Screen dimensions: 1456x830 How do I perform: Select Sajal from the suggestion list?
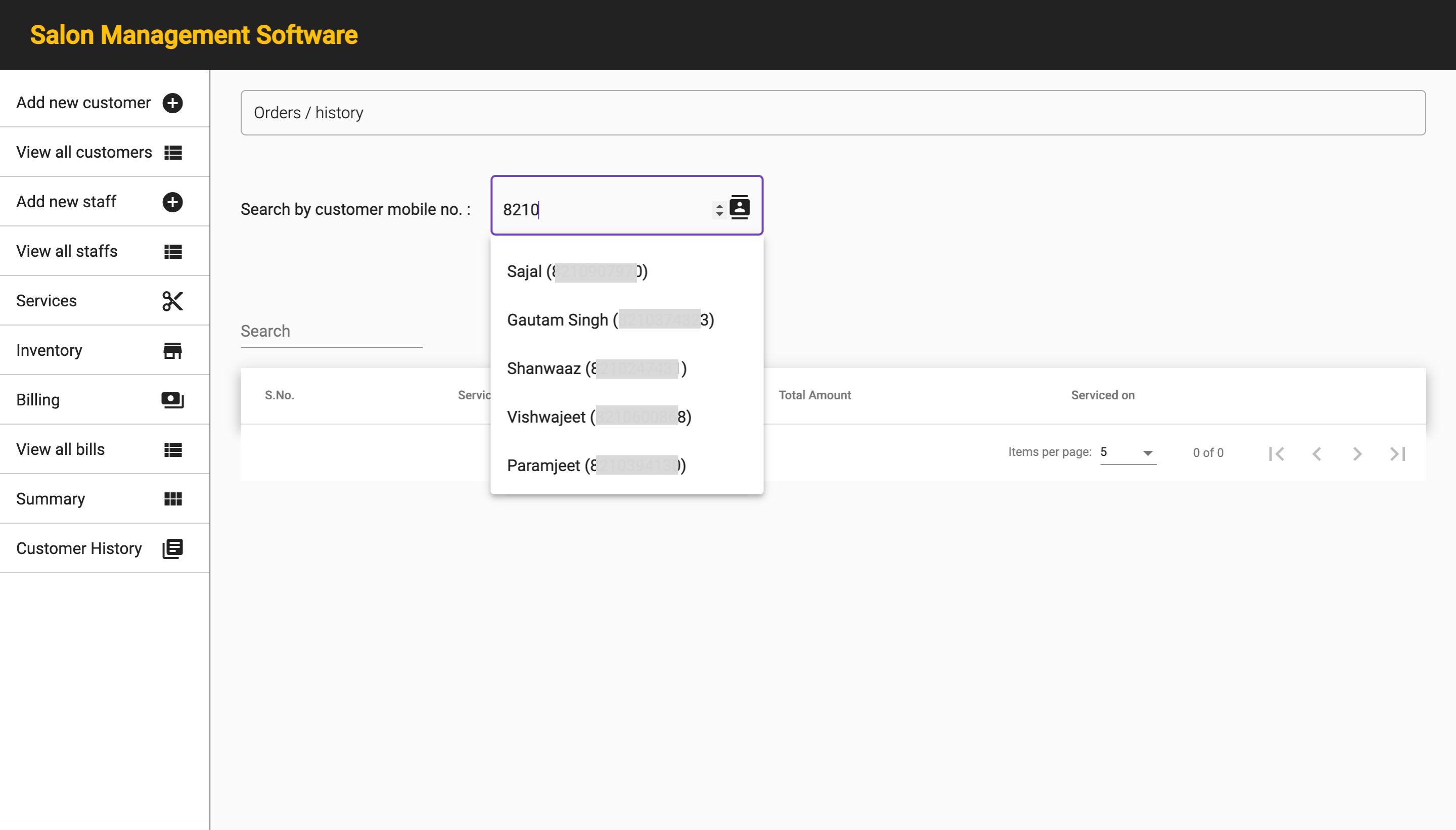pos(576,272)
